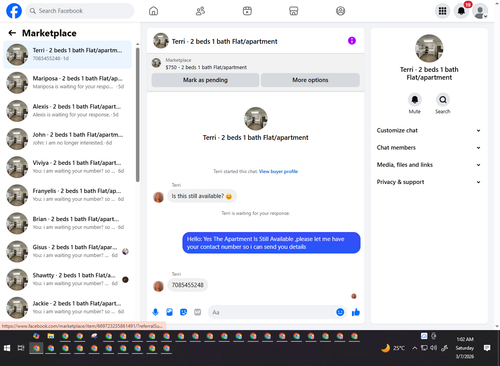Open View buyer profile link
The width and height of the screenshot is (500, 366).
click(x=278, y=171)
